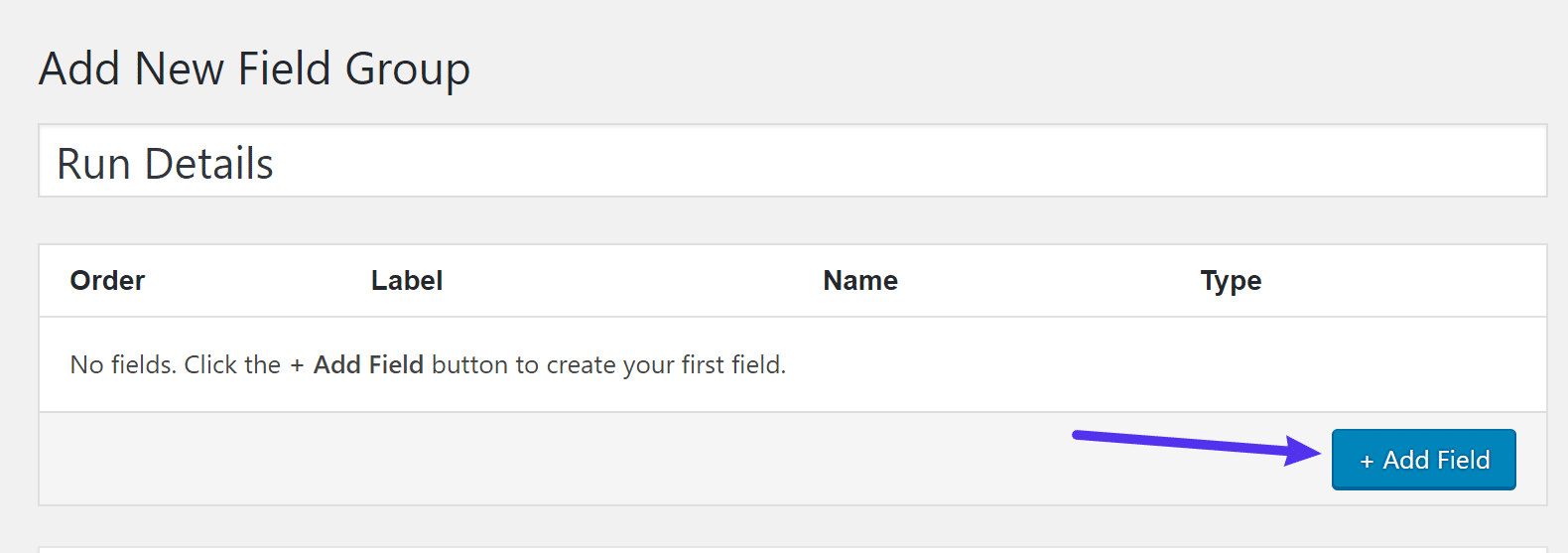This screenshot has width=1568, height=553.
Task: Click the Add New Field Group heading
Action: tap(254, 69)
